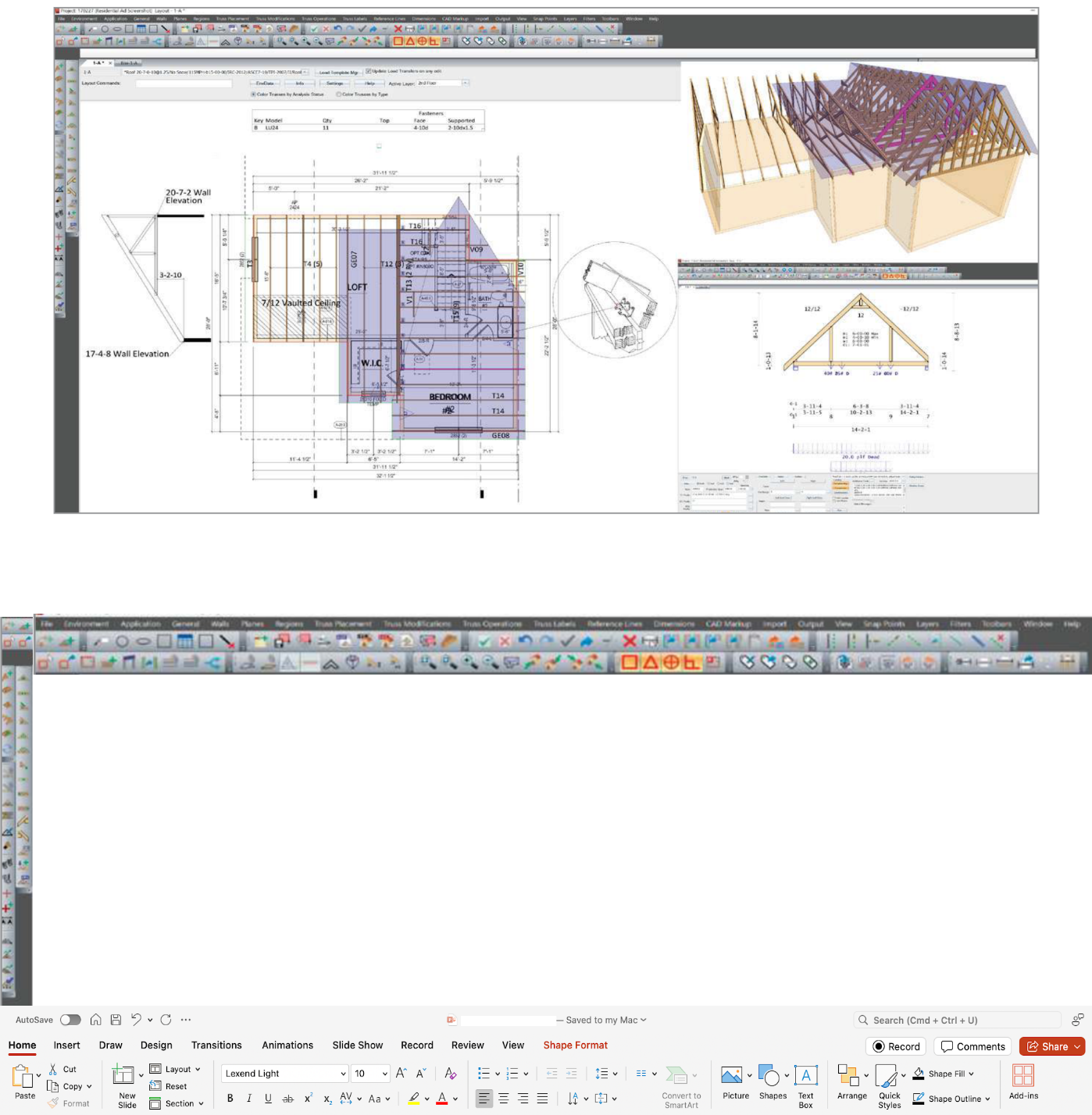Pick a font color from the color swatch
The width and height of the screenshot is (1092, 1115).
[443, 1099]
